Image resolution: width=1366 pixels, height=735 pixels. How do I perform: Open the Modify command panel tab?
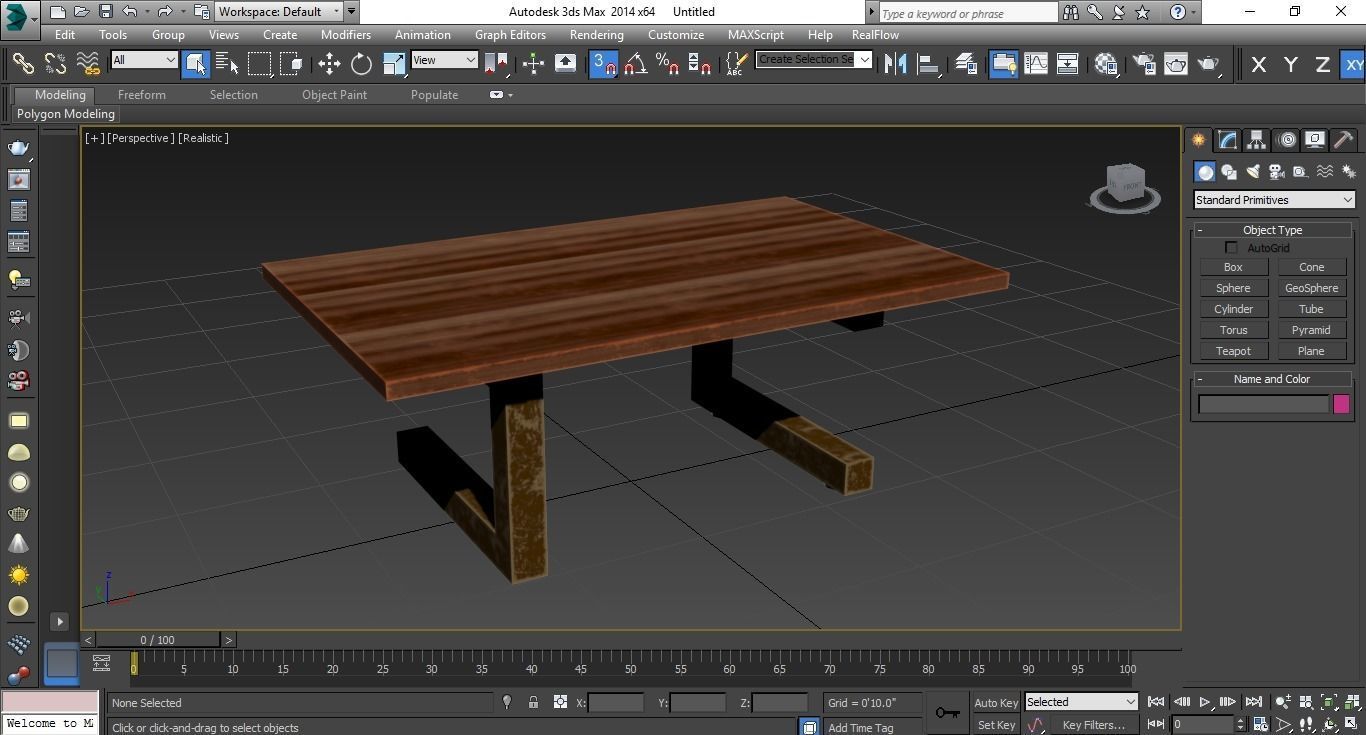(x=1227, y=140)
